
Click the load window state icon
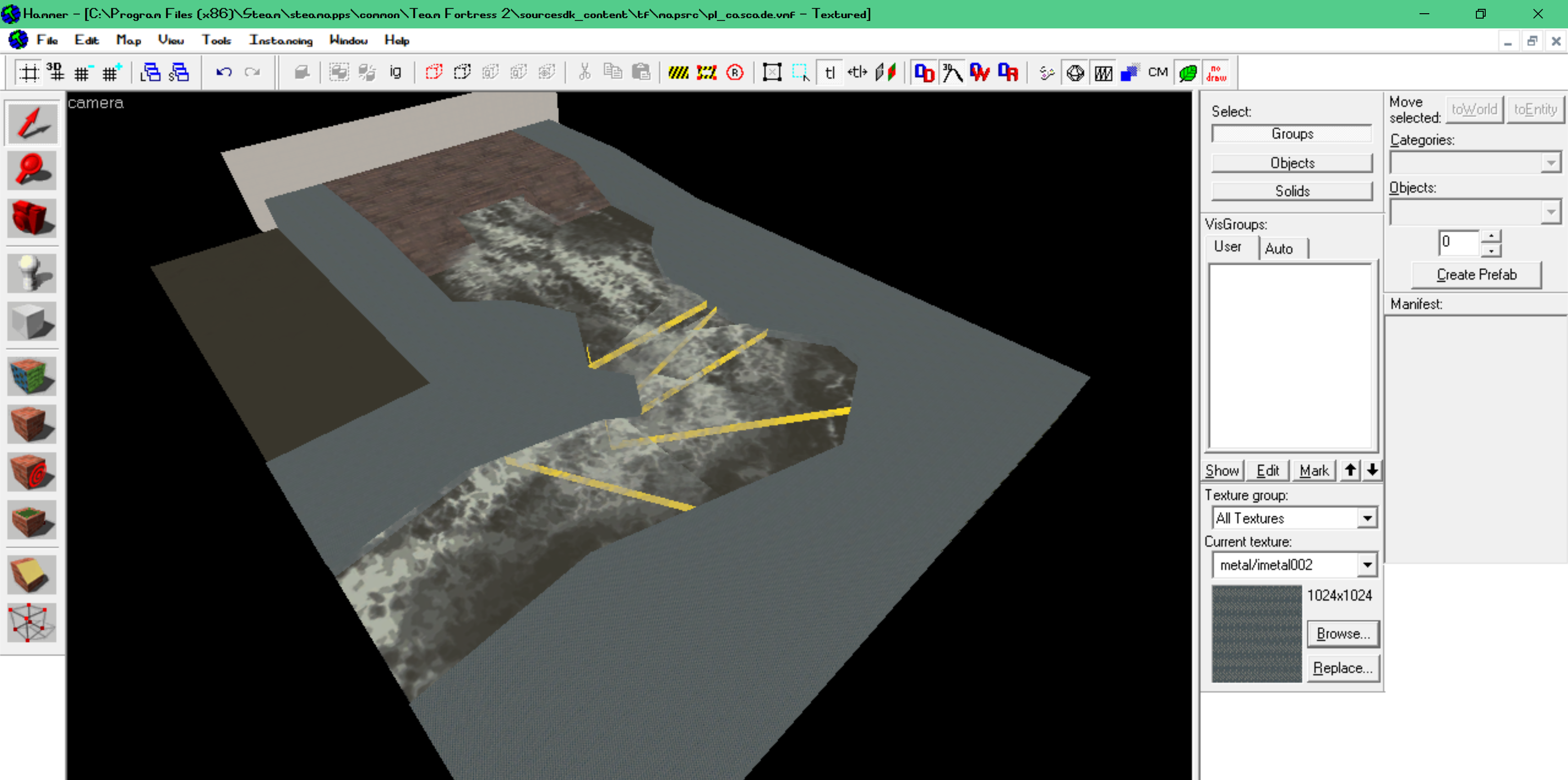tap(150, 73)
